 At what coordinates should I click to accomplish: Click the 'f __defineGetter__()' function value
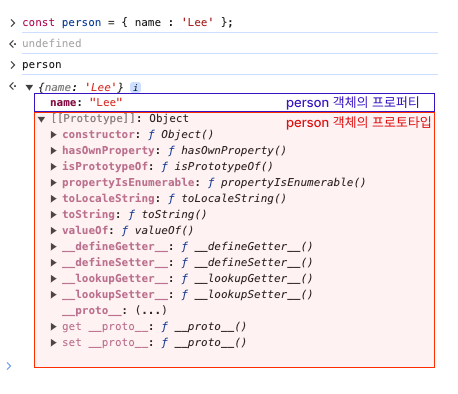247,246
